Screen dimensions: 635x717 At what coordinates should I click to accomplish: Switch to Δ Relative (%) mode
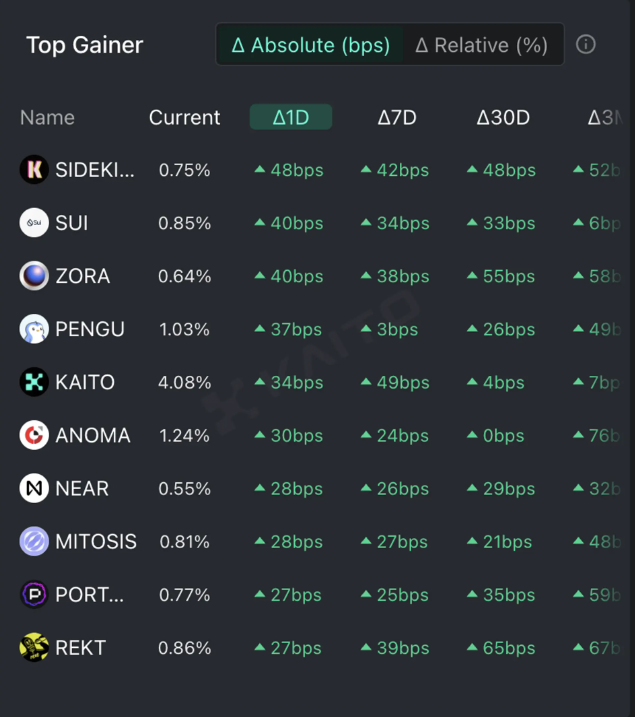tap(482, 45)
